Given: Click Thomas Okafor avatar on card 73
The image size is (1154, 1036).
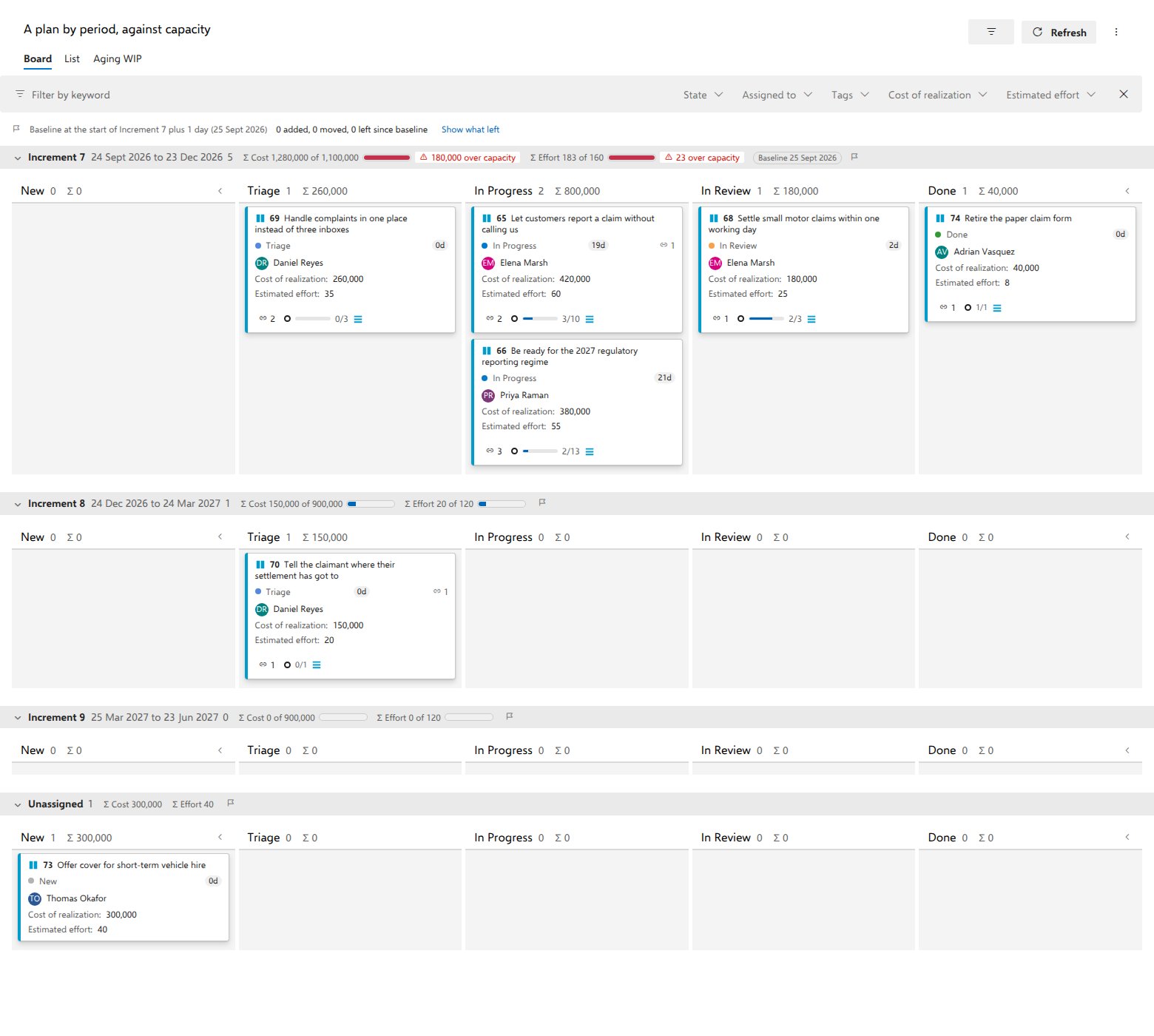Looking at the screenshot, I should (x=35, y=898).
